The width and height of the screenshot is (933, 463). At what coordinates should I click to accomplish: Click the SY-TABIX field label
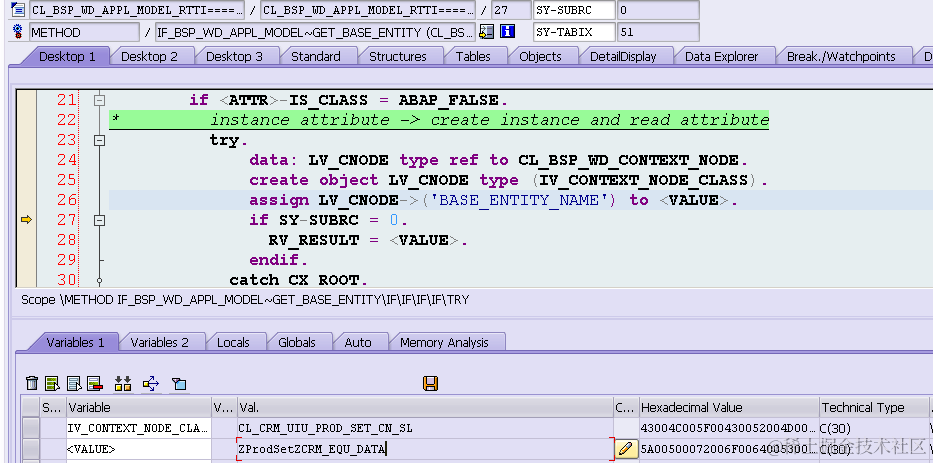coord(574,32)
